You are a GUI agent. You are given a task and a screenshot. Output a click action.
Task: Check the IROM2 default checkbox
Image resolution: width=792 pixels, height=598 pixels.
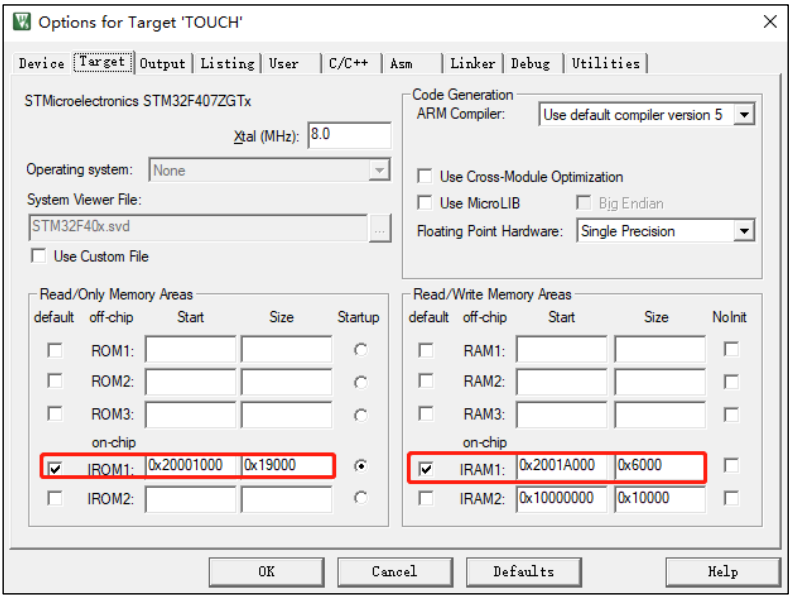[55, 499]
